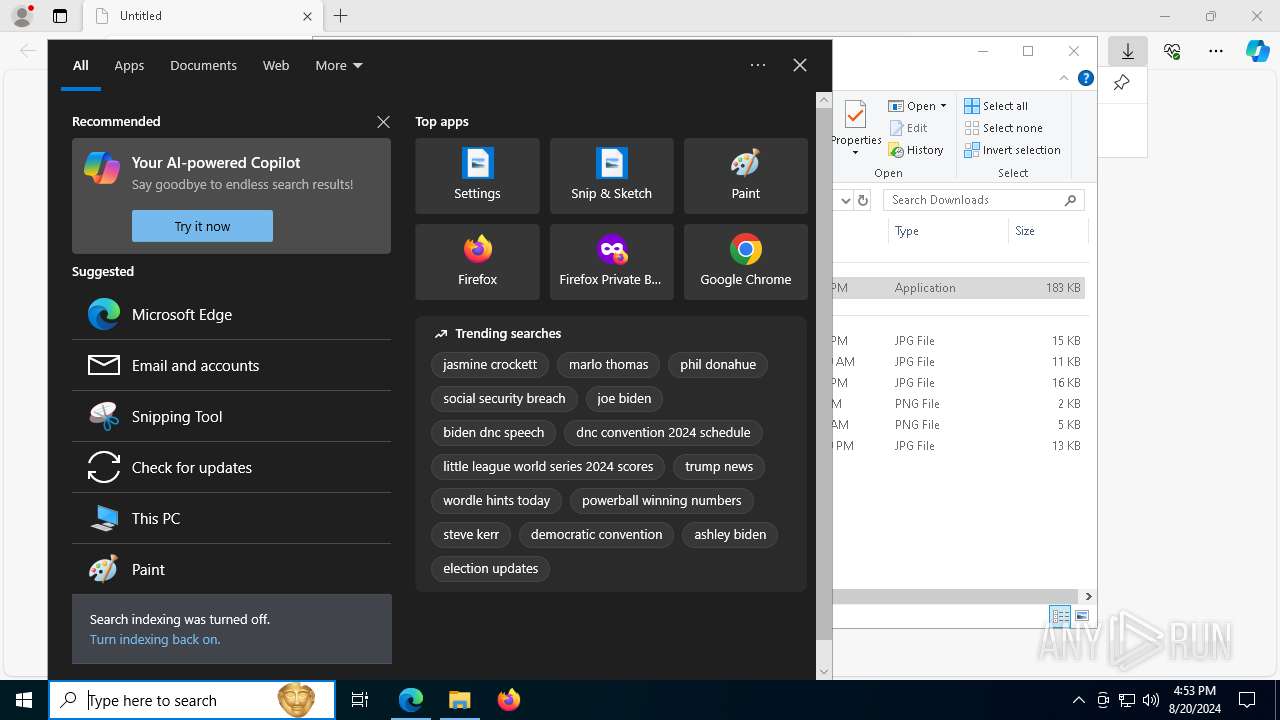Screen dimensions: 1280x720
Task: Click Turn indexing back on link
Action: (x=155, y=639)
